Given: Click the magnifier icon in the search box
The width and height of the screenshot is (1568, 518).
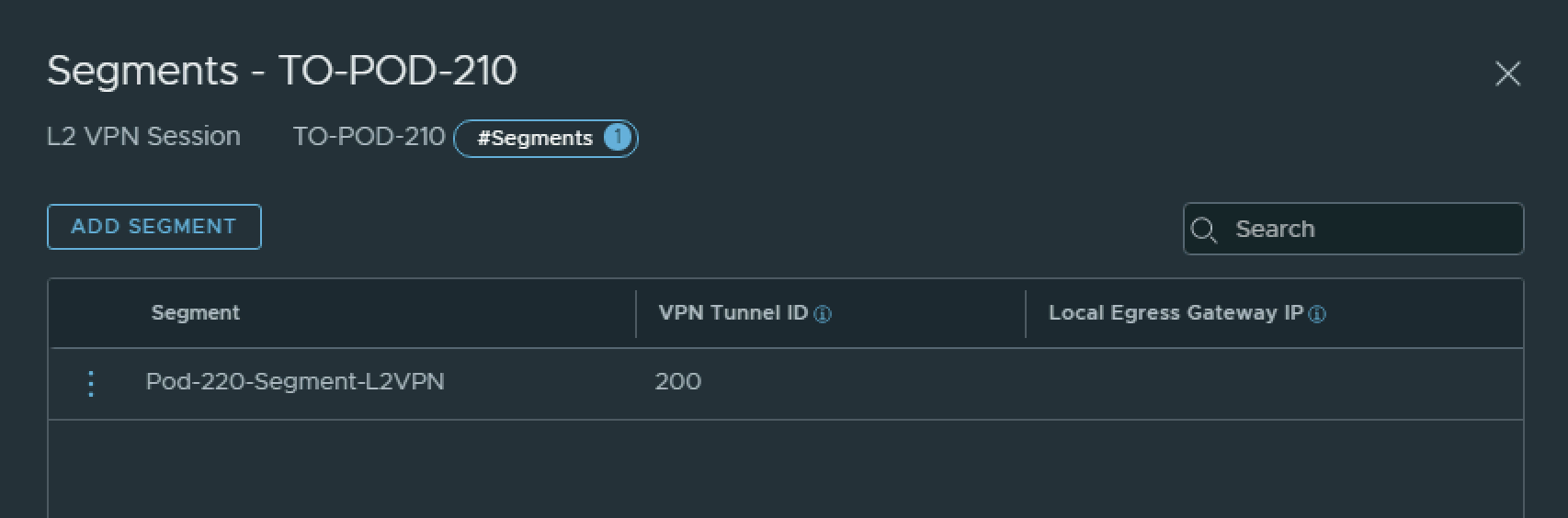Looking at the screenshot, I should [x=1203, y=230].
